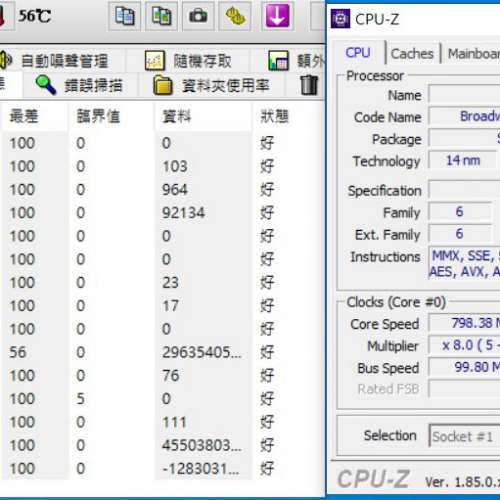Click the 狀態 column header

[275, 116]
